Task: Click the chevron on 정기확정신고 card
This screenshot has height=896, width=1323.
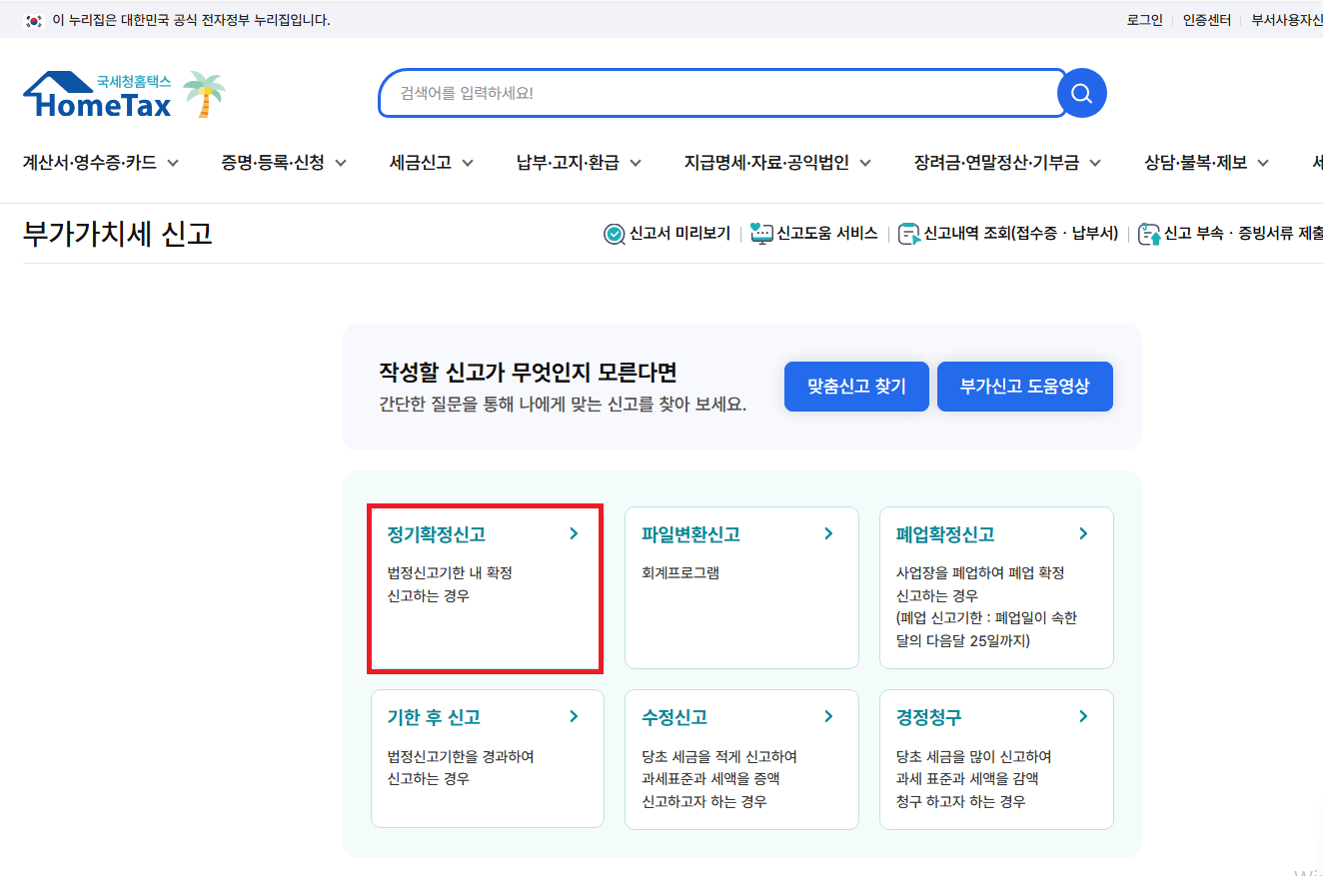Action: click(x=574, y=533)
